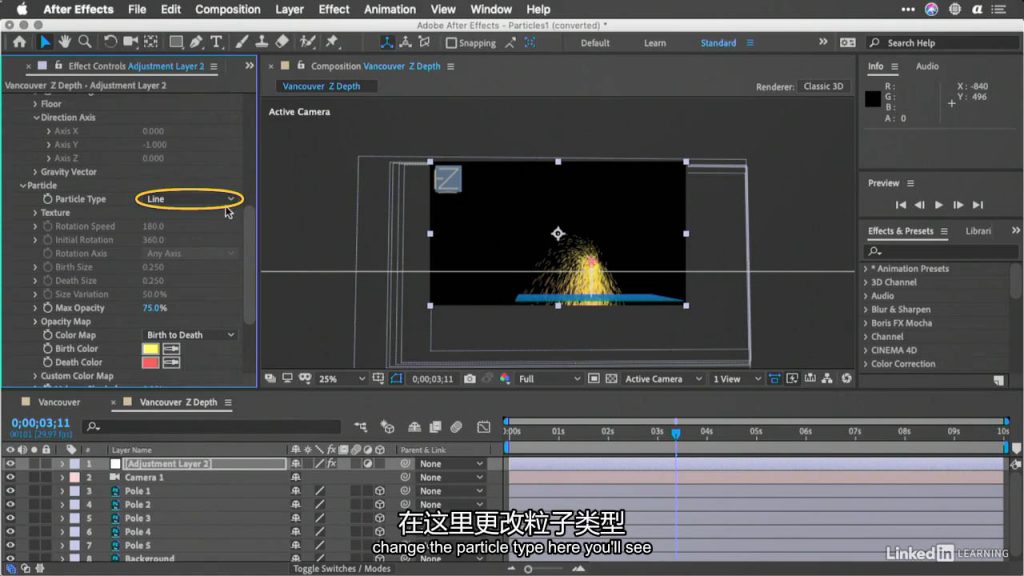
Task: Open the Birth Color yellow swatch
Action: pos(150,349)
